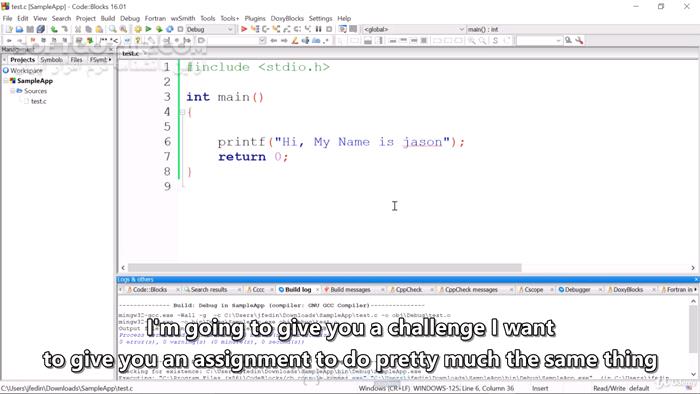
Task: Rebuild the project with blue arrows icon
Action: (170, 29)
